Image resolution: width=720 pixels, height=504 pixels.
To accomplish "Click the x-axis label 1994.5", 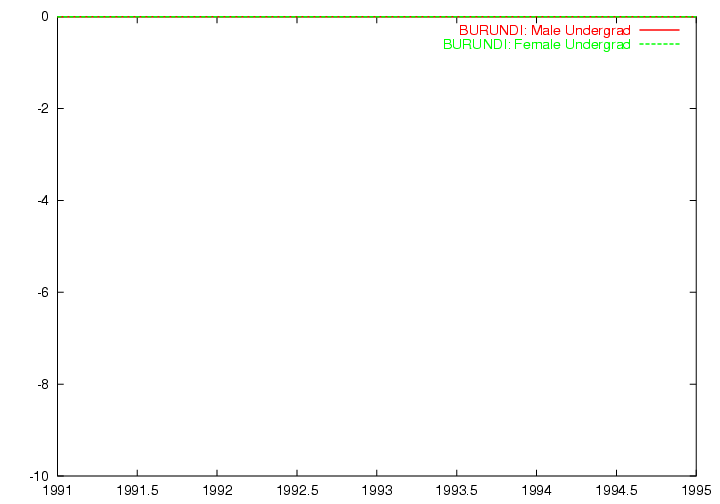I will 617,490.
